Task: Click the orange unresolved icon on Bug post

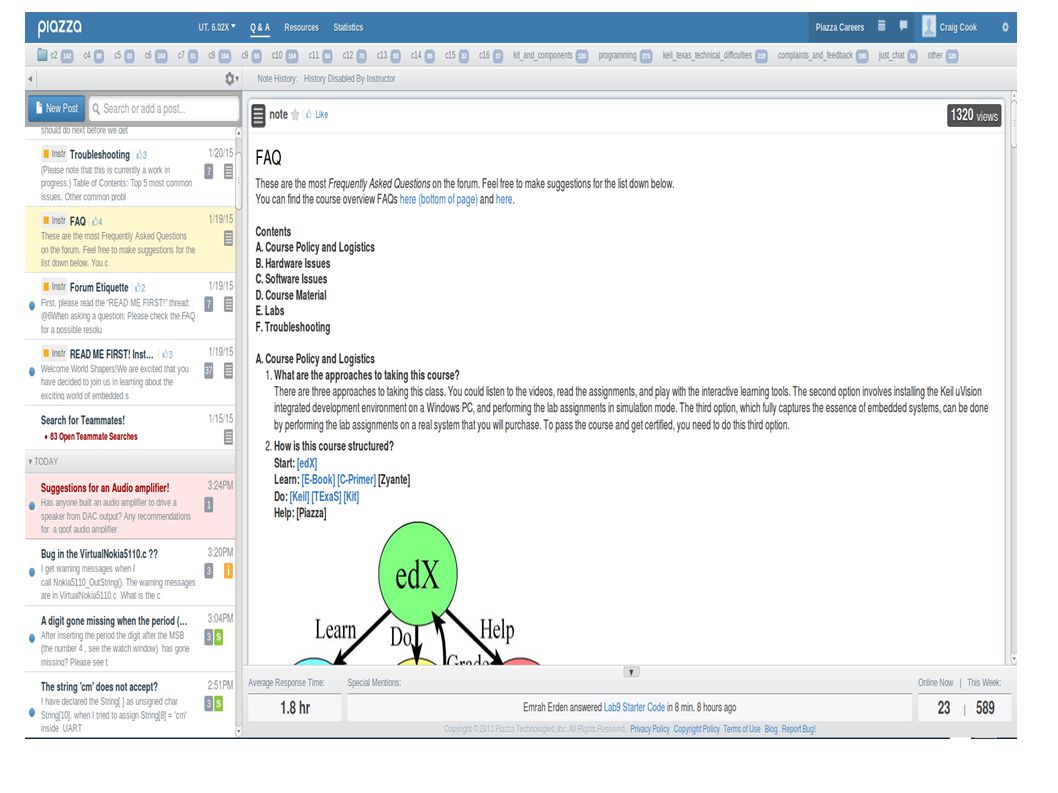Action: 228,571
